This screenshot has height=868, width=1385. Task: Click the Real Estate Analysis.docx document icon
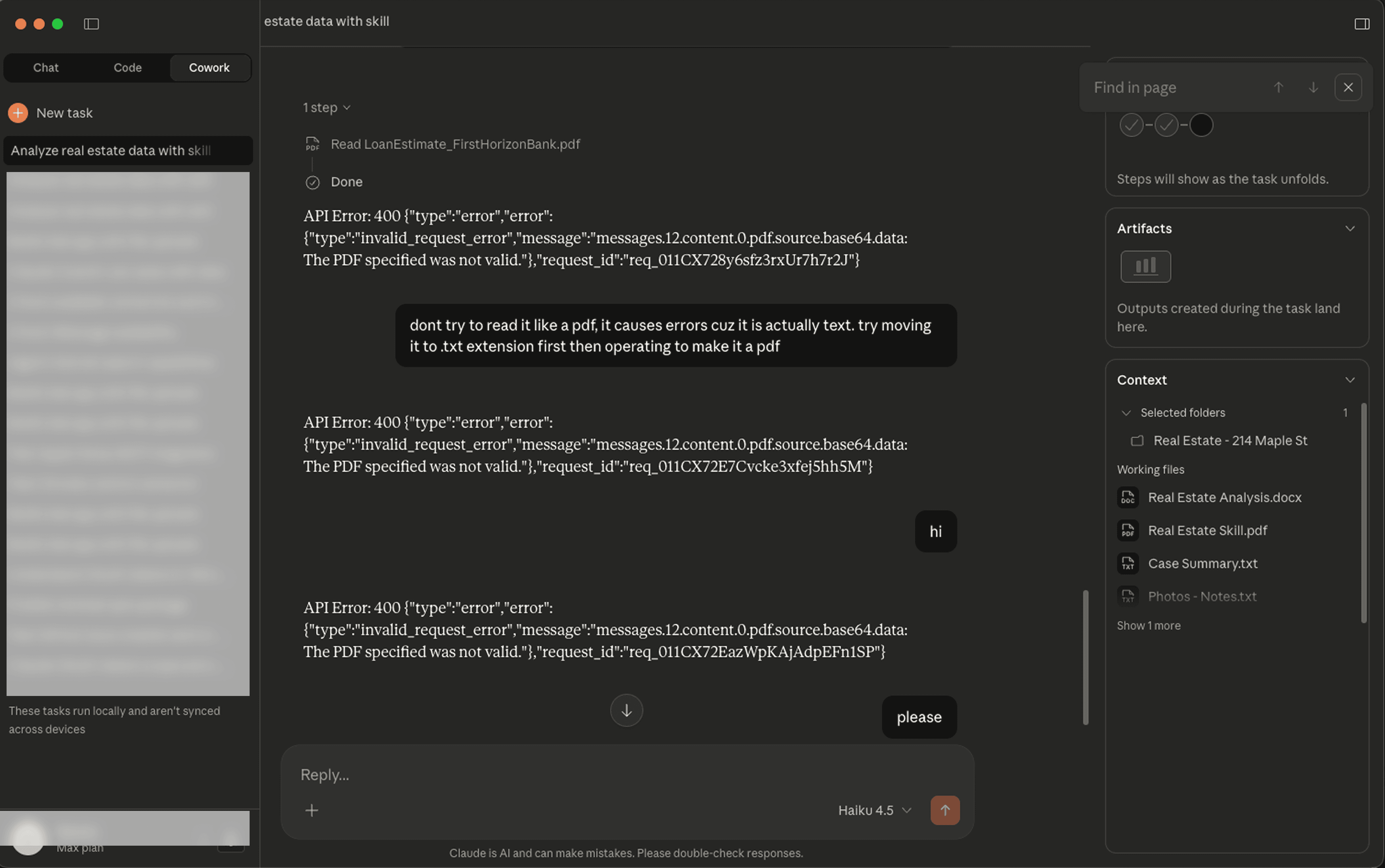click(1128, 497)
